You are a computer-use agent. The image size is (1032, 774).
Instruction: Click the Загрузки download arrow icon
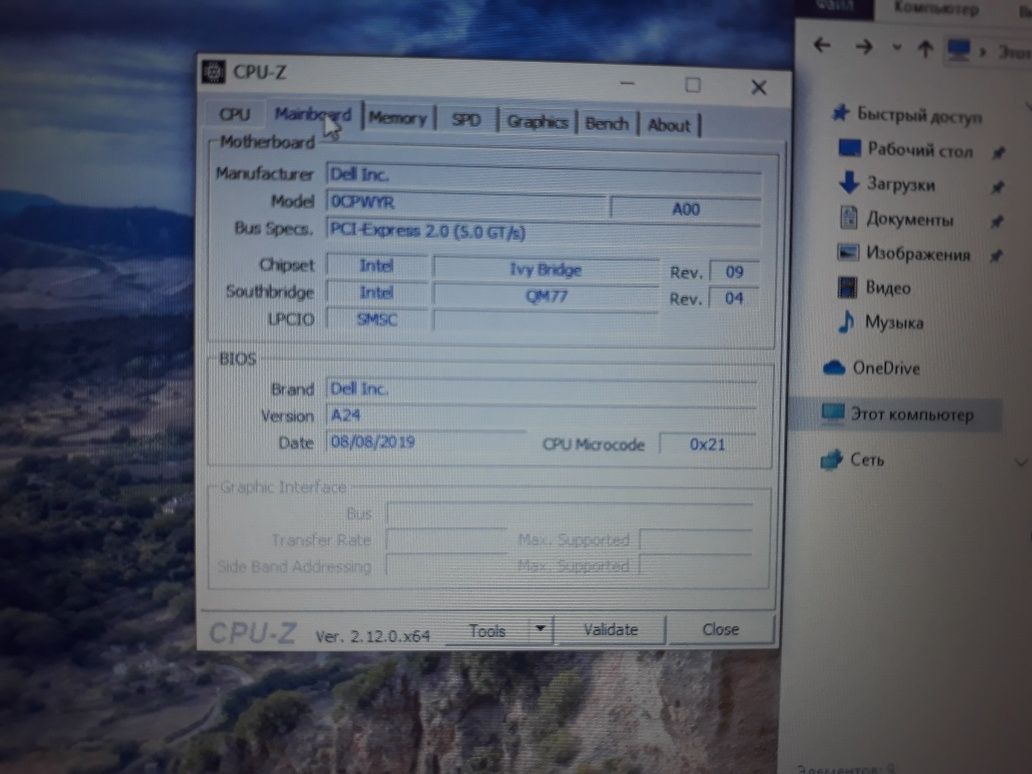pos(849,182)
